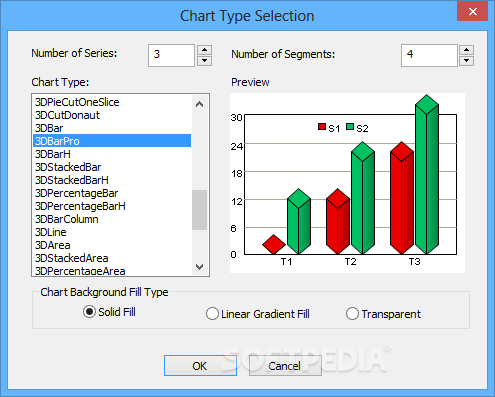Choose 3DCutDonaut chart type
The width and height of the screenshot is (495, 397).
112,115
